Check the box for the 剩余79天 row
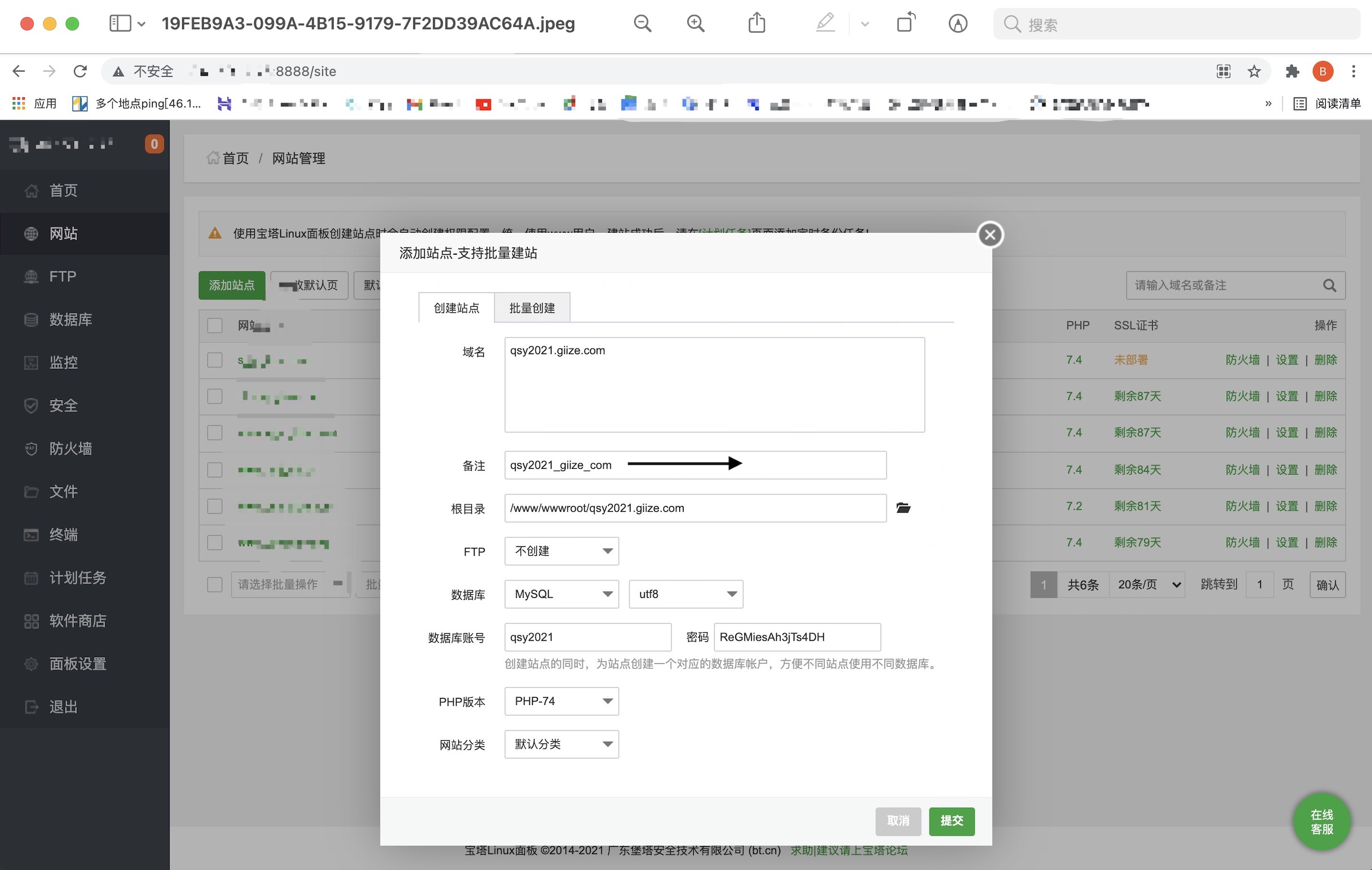This screenshot has width=1372, height=870. 215,542
